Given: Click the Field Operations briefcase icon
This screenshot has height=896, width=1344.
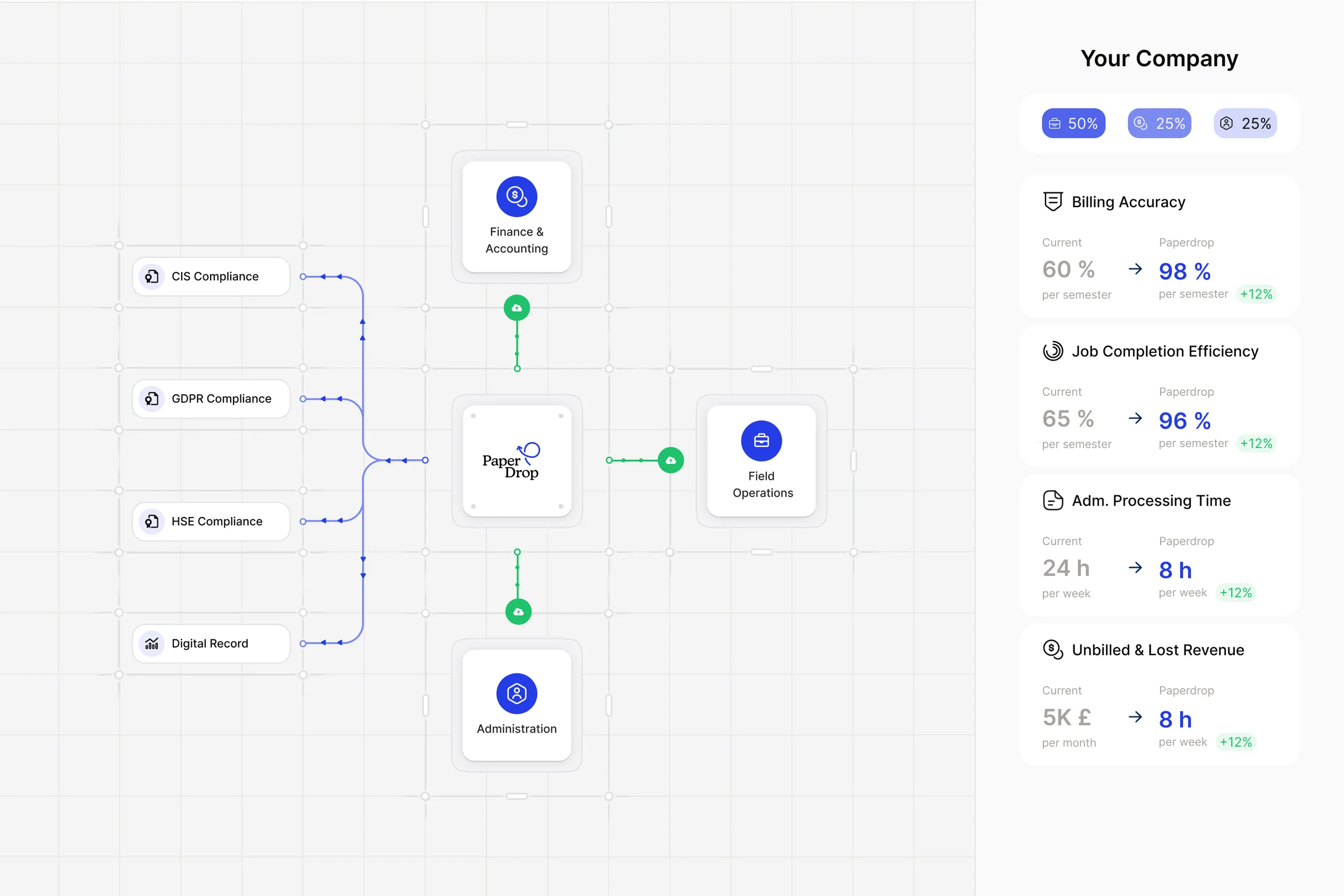Looking at the screenshot, I should 761,440.
